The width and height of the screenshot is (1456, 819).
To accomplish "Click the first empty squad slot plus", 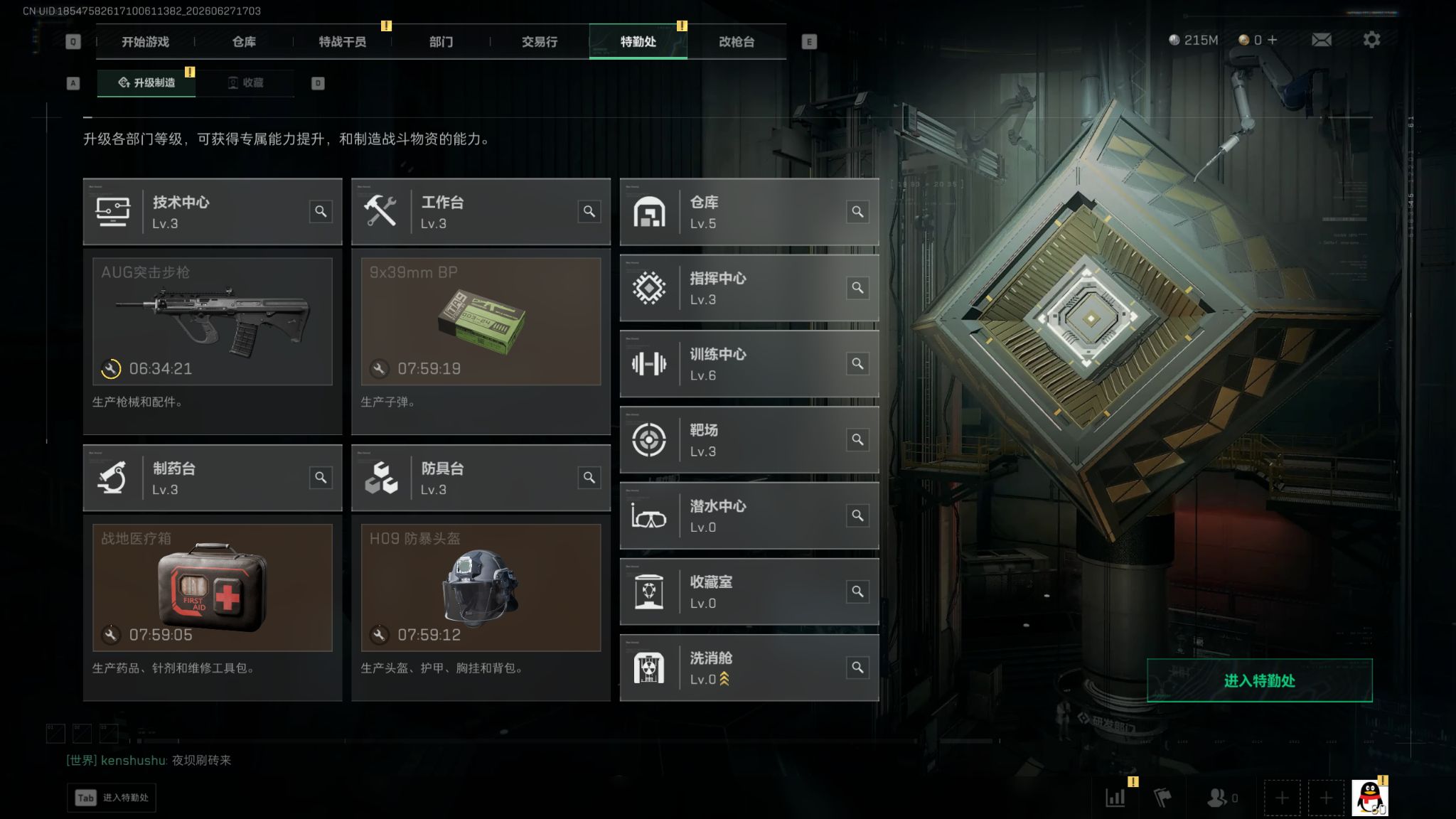I will (1282, 798).
